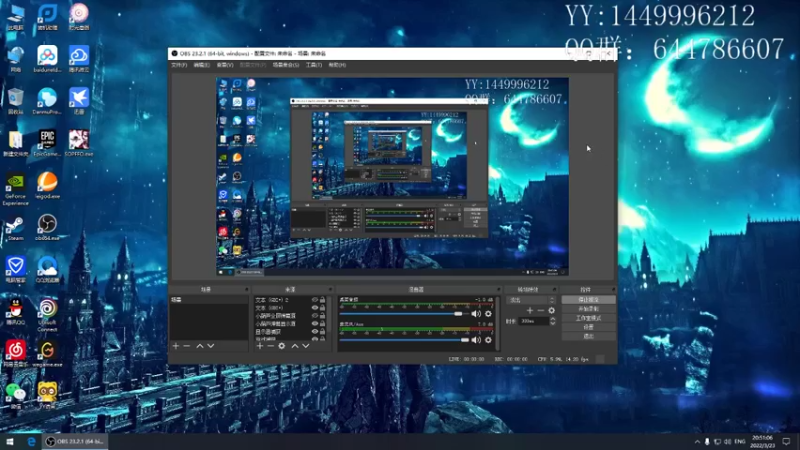The height and width of the screenshot is (450, 800).
Task: Adjust the 麦克风/Aux volume slider
Action: pos(405,340)
